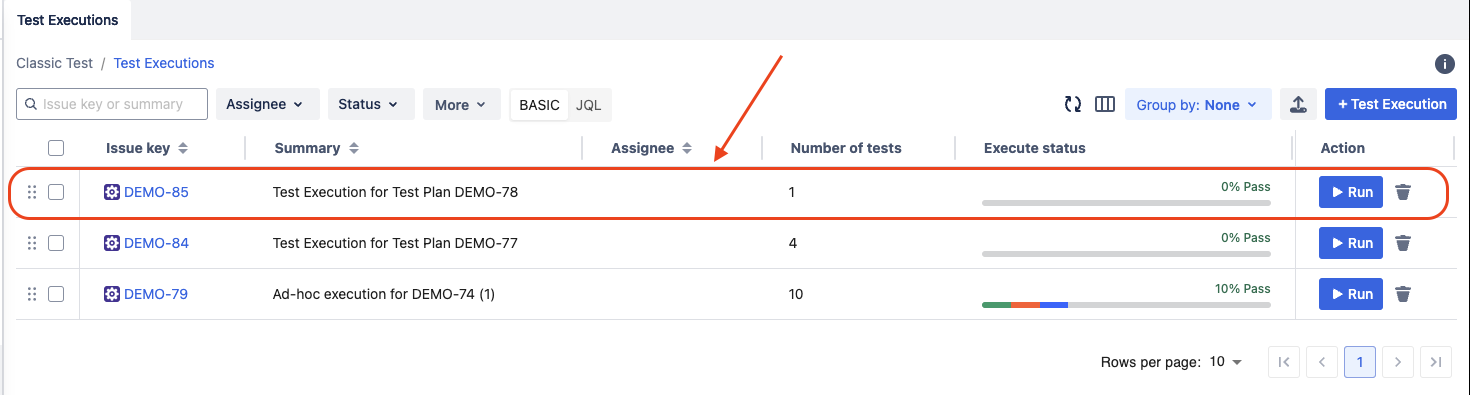Open the info icon at top right
Viewport: 1470px width, 395px height.
point(1445,64)
